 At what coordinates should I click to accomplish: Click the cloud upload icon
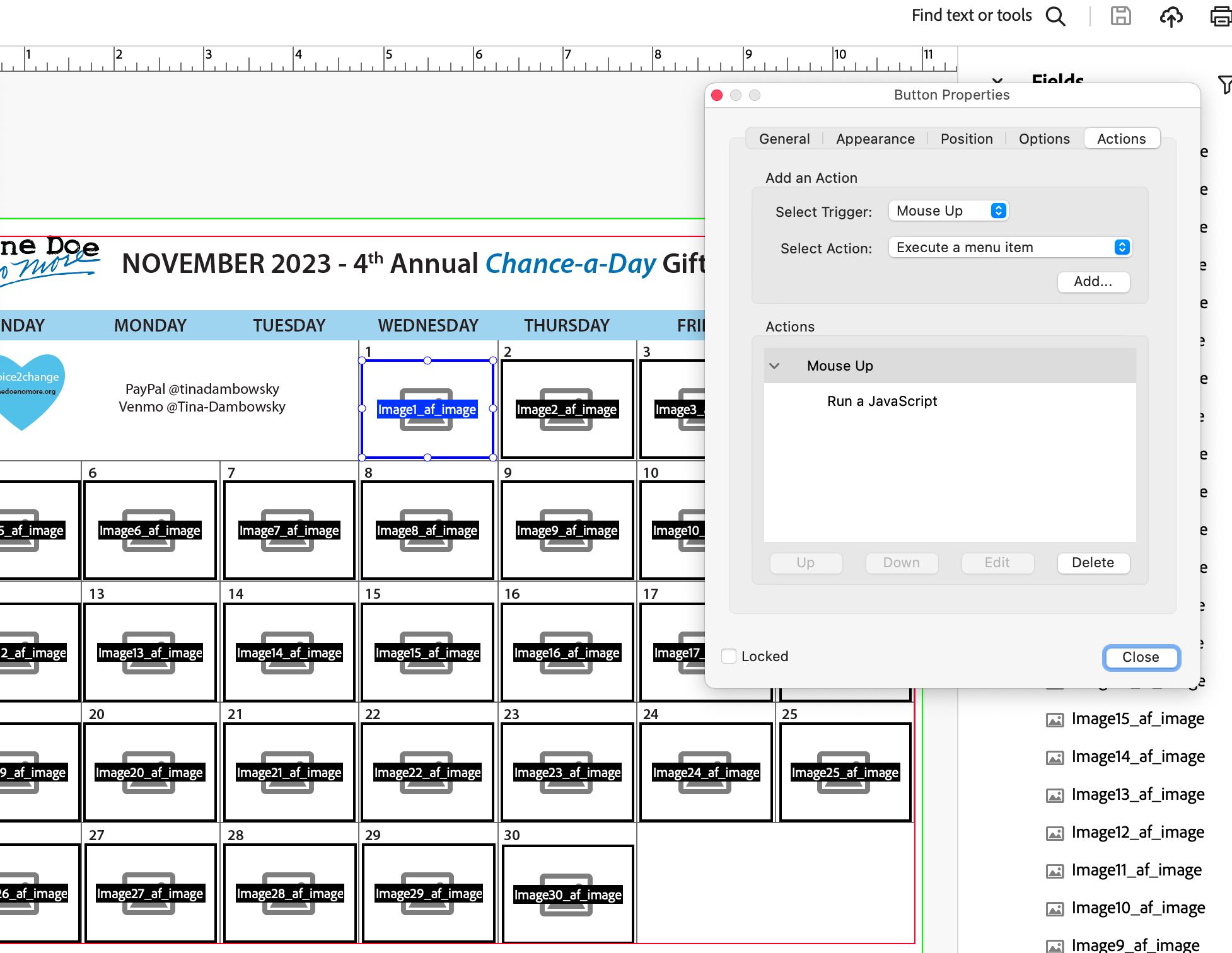coord(1171,16)
